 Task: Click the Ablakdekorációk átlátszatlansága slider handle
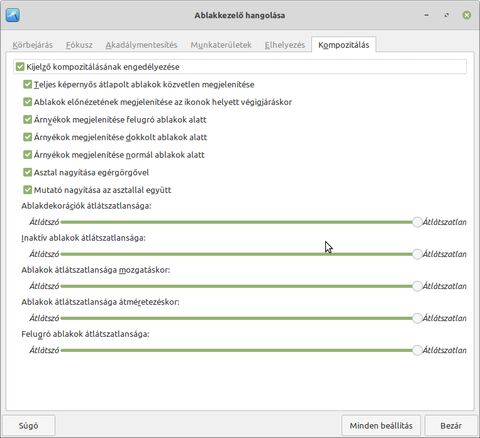(417, 222)
